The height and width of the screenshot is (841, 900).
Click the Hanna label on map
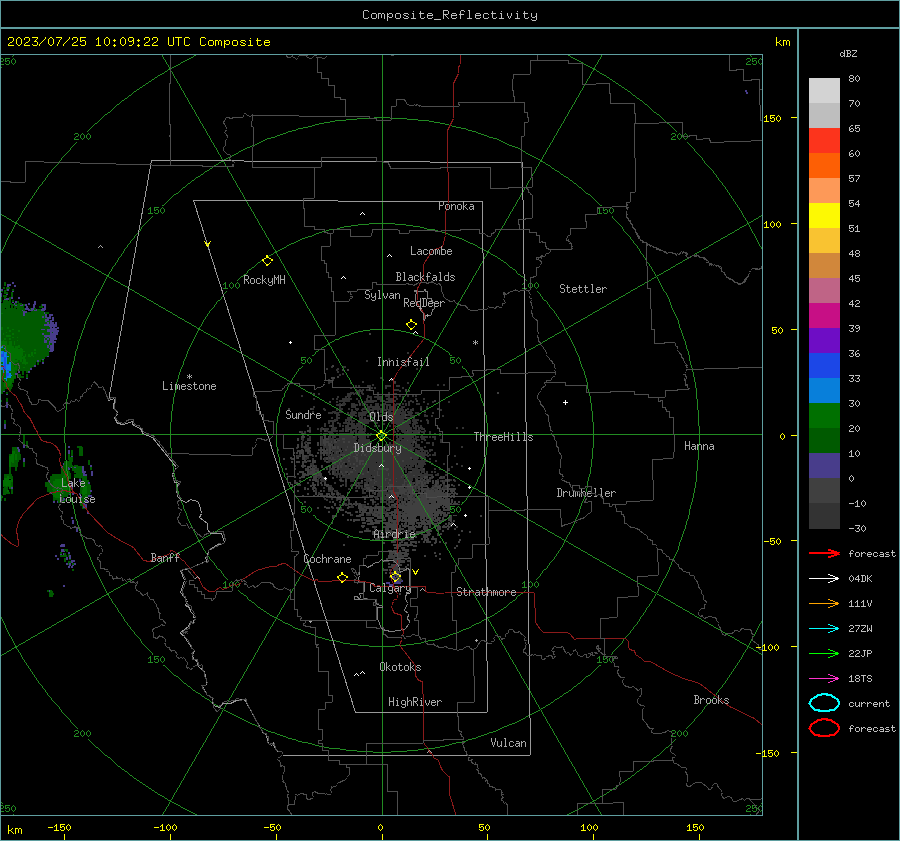(x=699, y=446)
